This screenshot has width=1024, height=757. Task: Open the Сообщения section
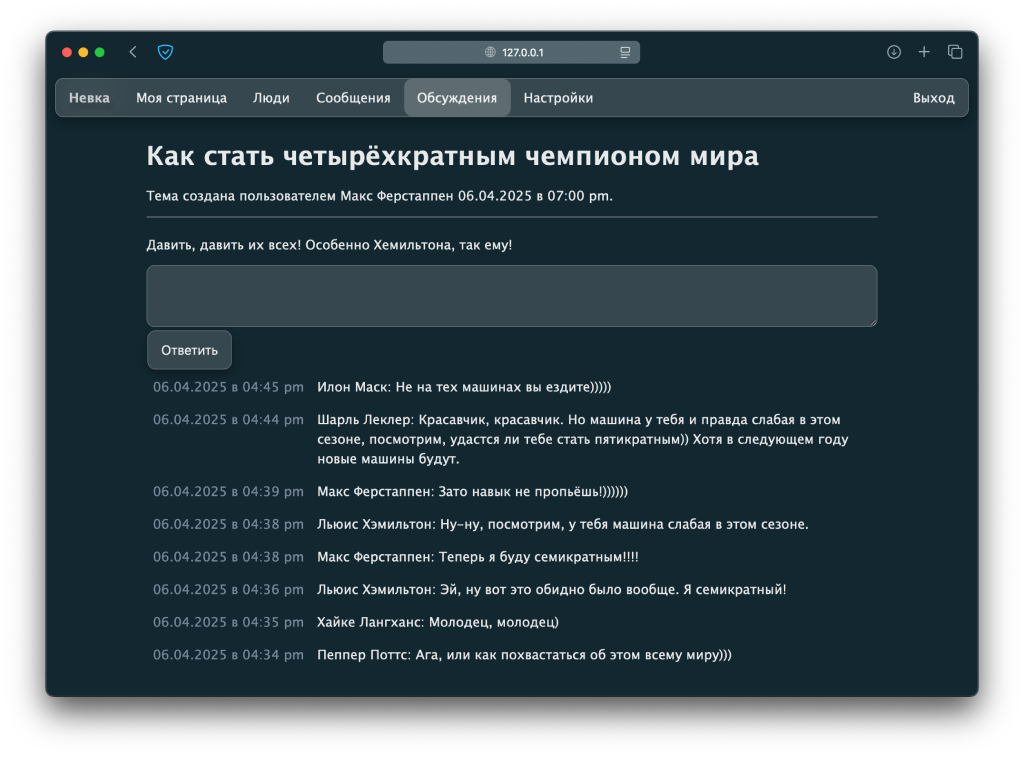tap(353, 98)
